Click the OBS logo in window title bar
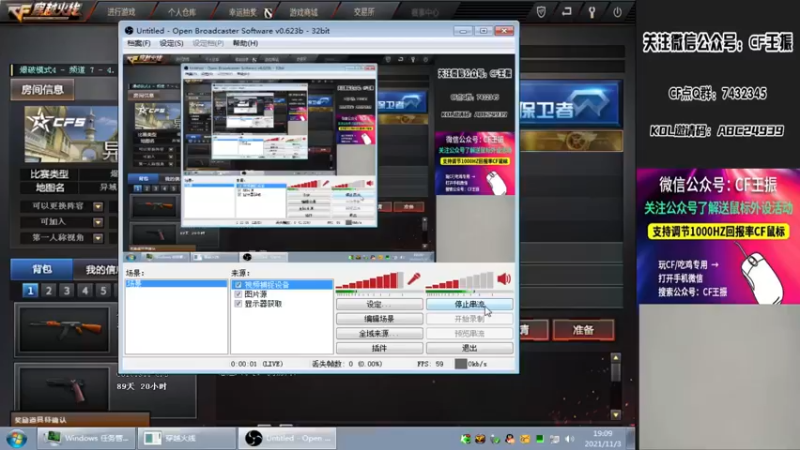The image size is (800, 450). click(129, 31)
